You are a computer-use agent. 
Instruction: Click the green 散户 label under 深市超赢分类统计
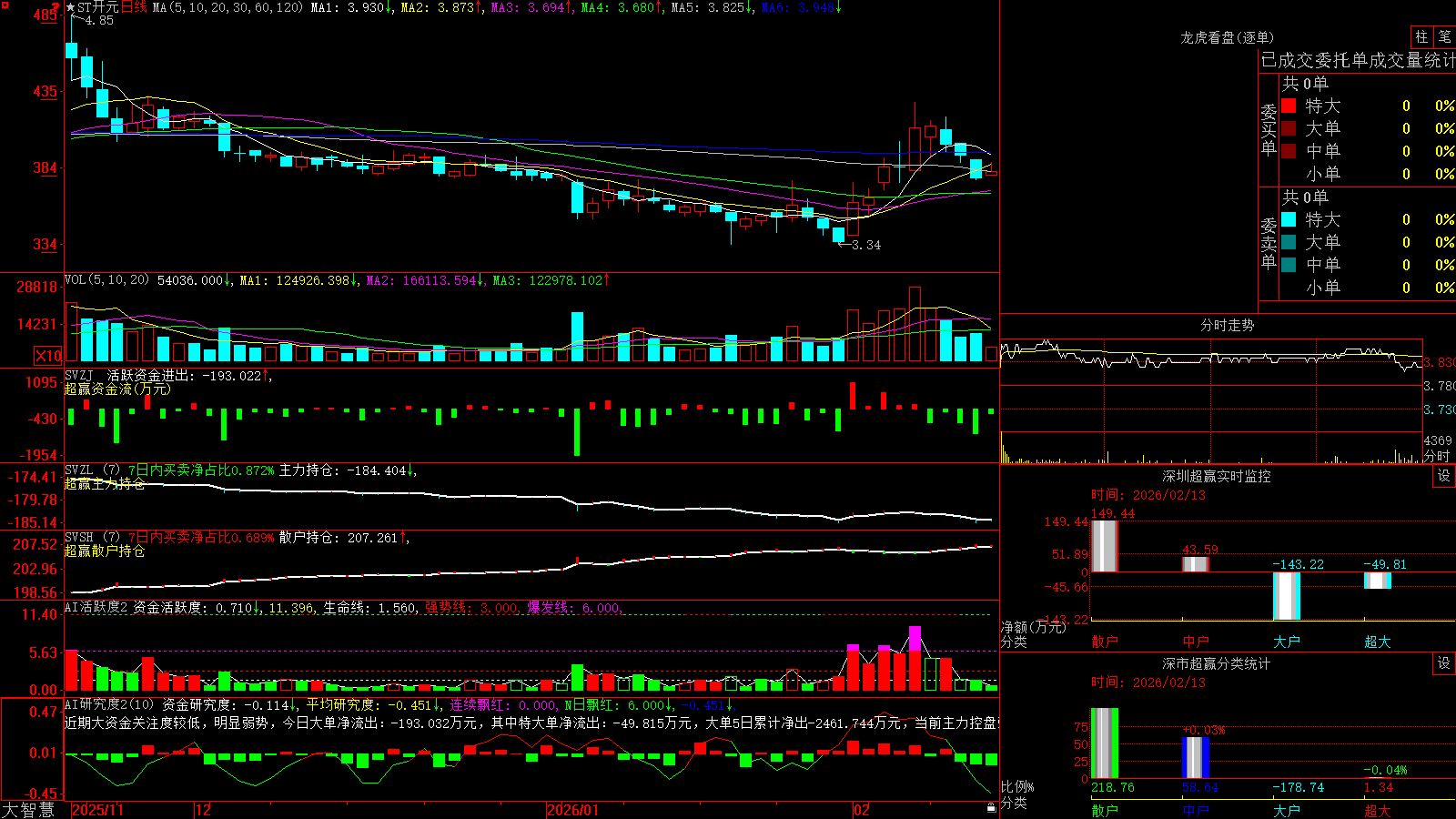1104,810
